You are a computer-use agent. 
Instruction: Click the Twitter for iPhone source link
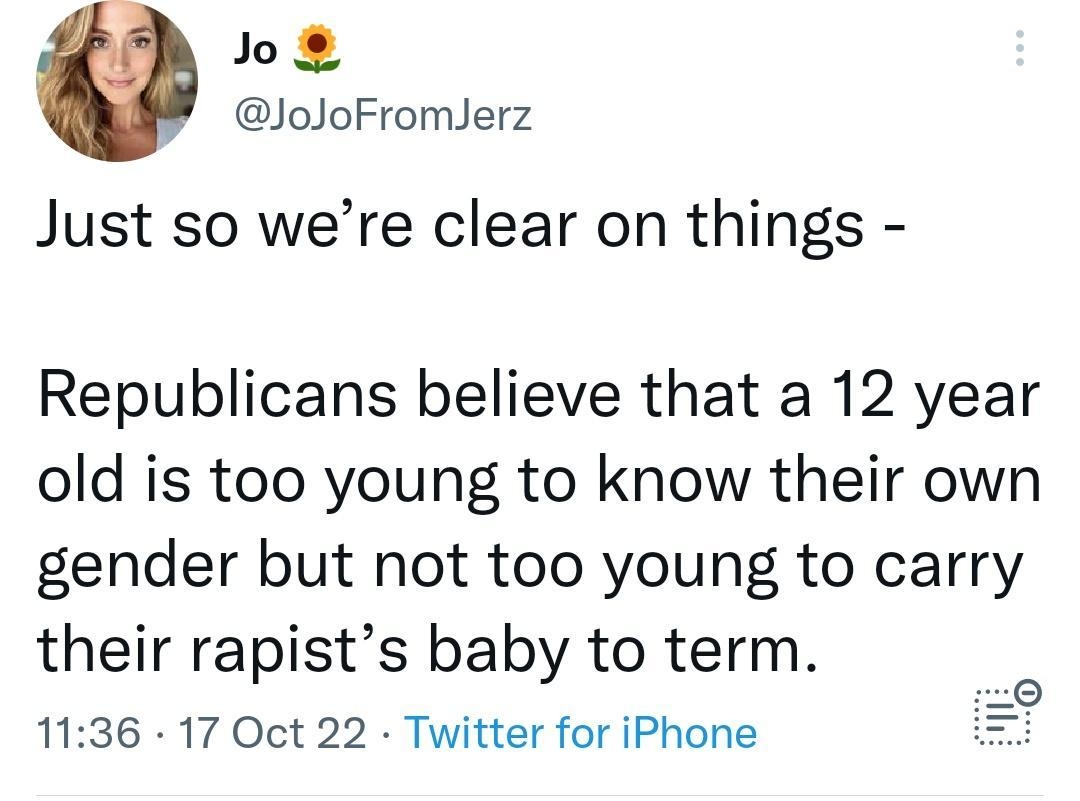580,733
